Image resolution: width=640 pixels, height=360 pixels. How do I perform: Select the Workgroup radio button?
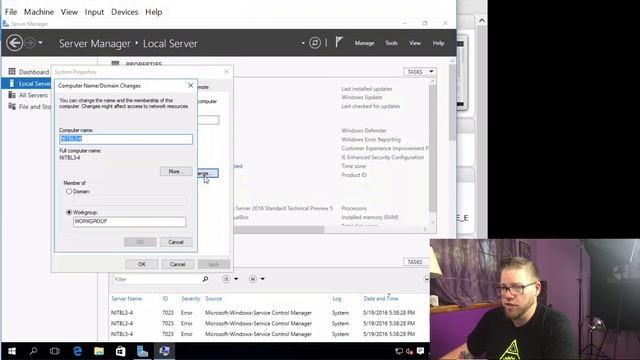69,212
